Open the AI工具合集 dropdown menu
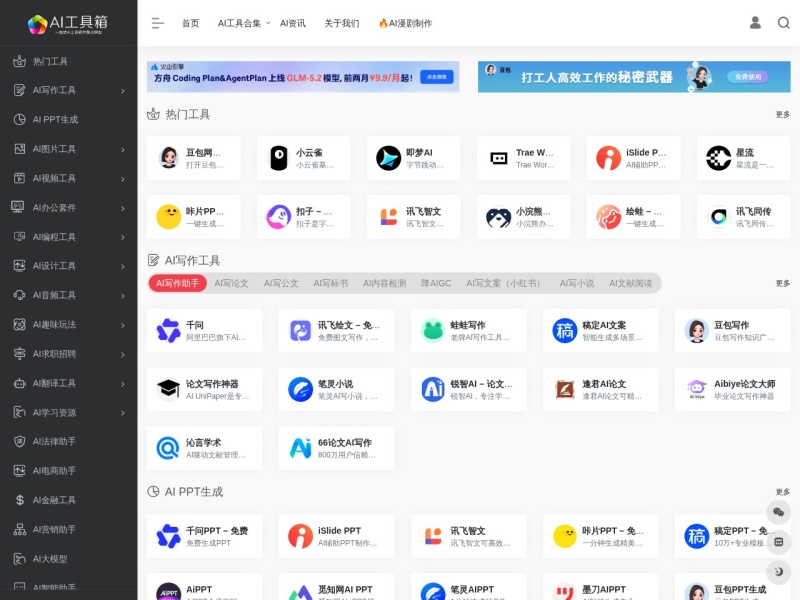This screenshot has width=800, height=600. pyautogui.click(x=244, y=23)
